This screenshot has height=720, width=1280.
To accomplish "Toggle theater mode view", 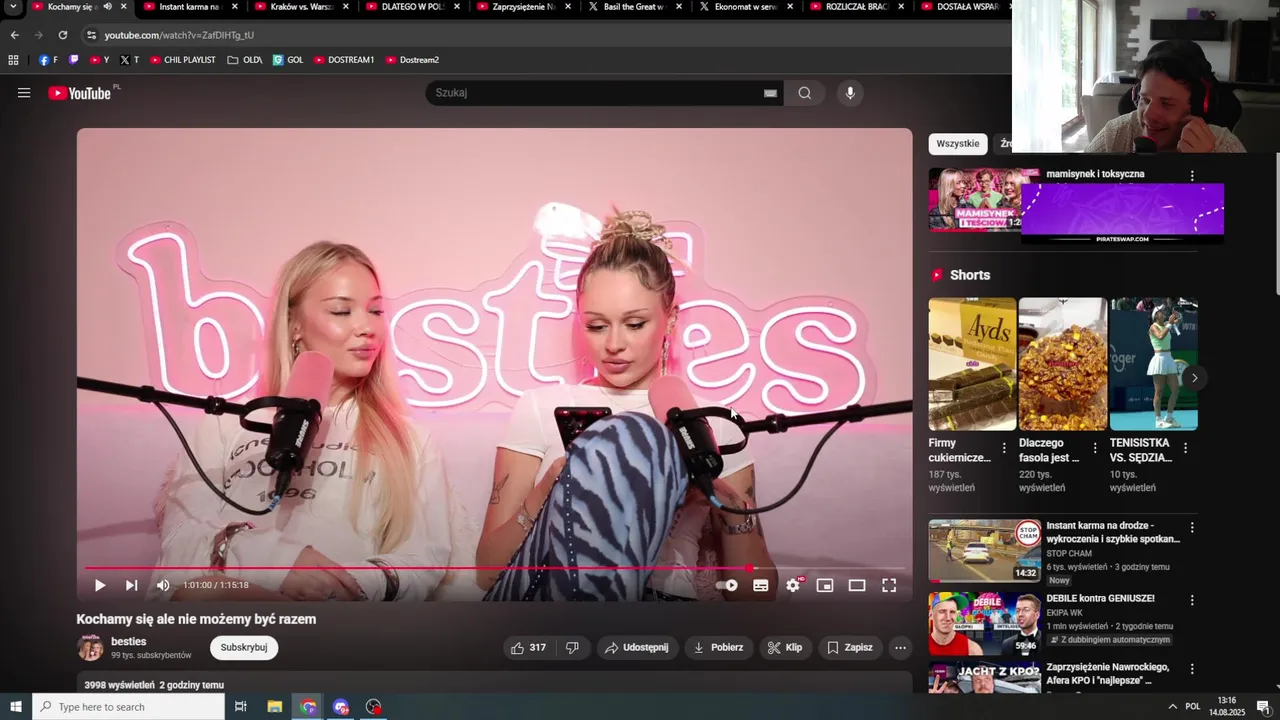I will (857, 585).
